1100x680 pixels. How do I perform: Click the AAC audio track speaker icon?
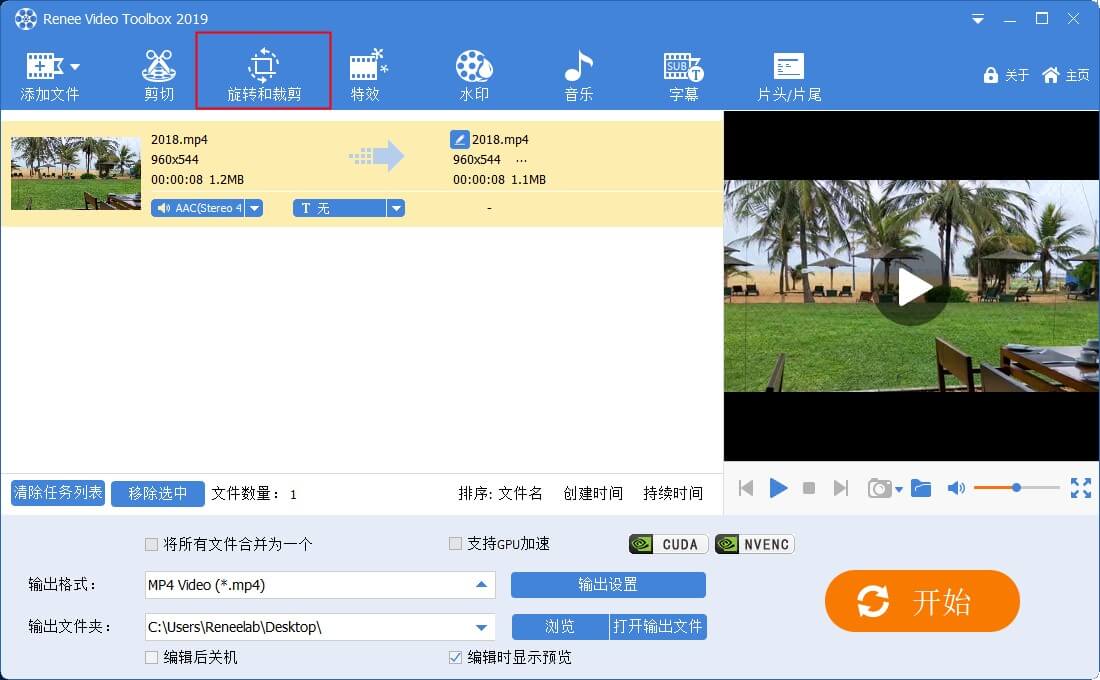click(x=163, y=208)
